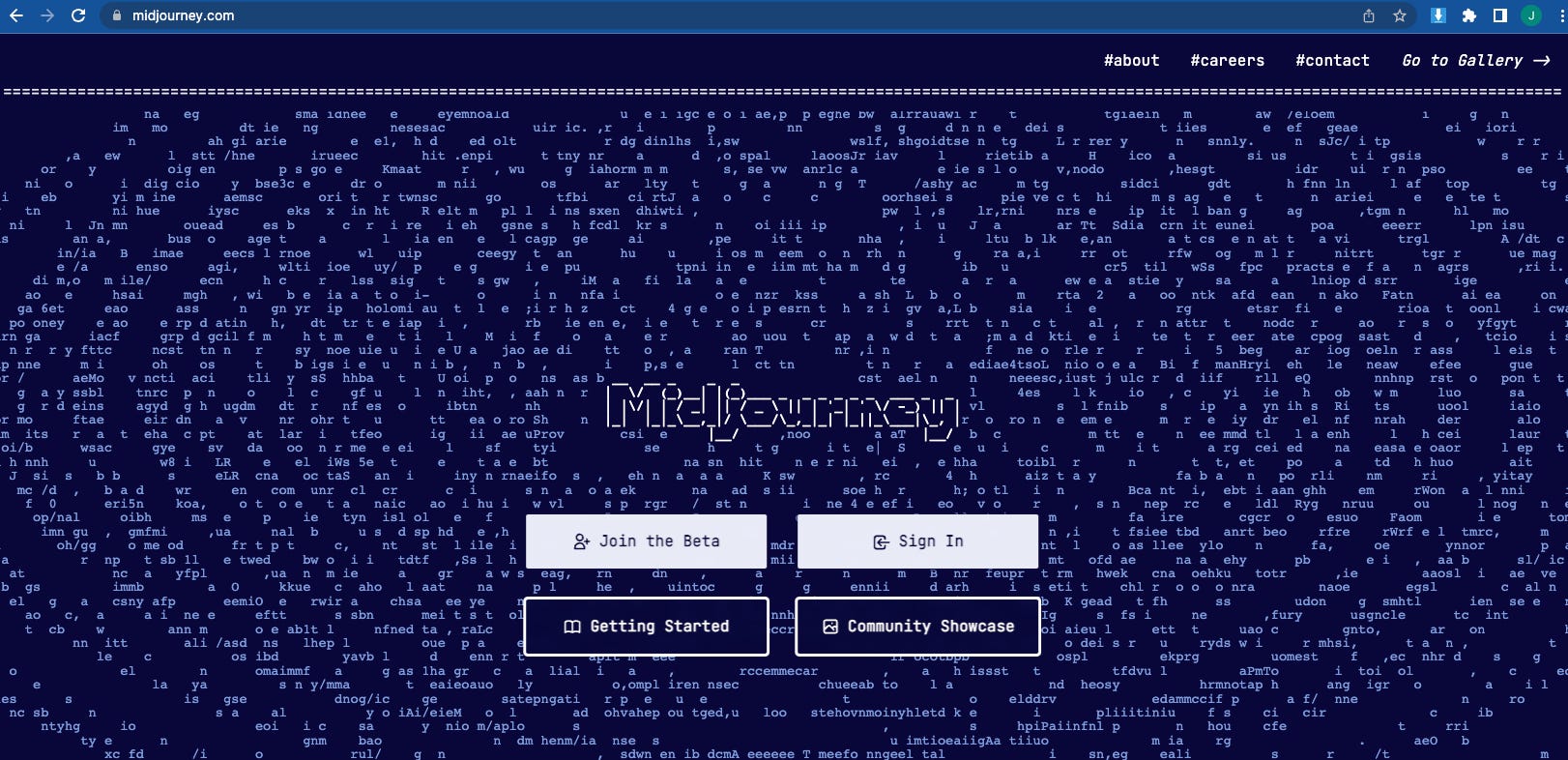Open the #careers link
Image resolution: width=1568 pixels, height=760 pixels.
1227,60
